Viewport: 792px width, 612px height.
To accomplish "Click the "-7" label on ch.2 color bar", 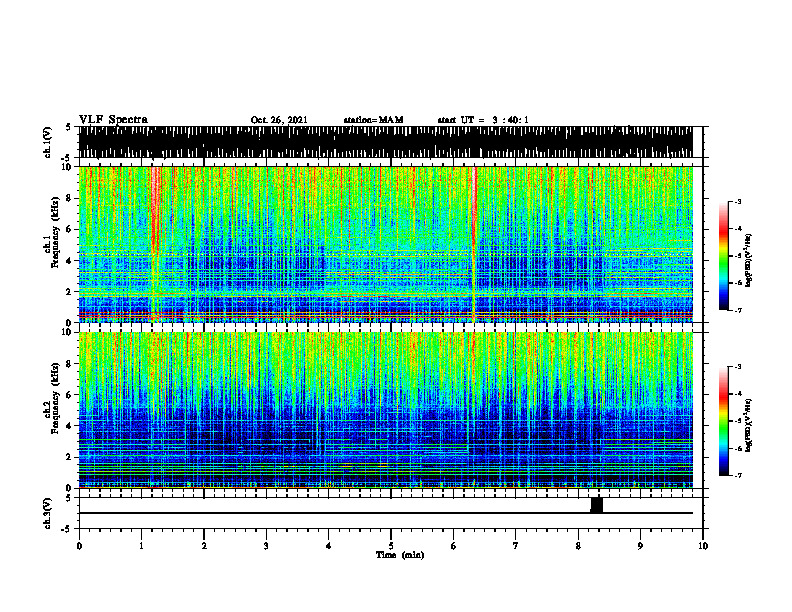I will (x=738, y=475).
